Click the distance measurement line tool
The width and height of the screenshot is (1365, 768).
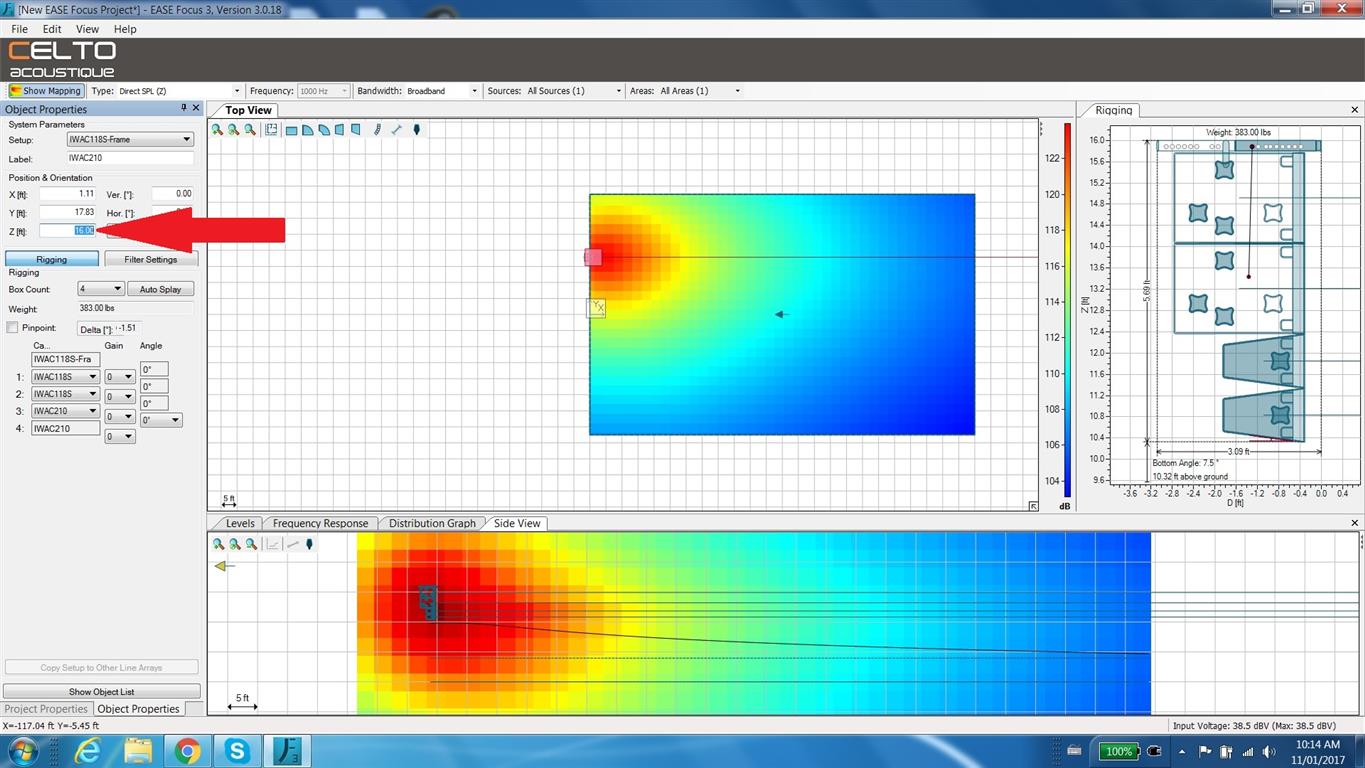click(396, 130)
